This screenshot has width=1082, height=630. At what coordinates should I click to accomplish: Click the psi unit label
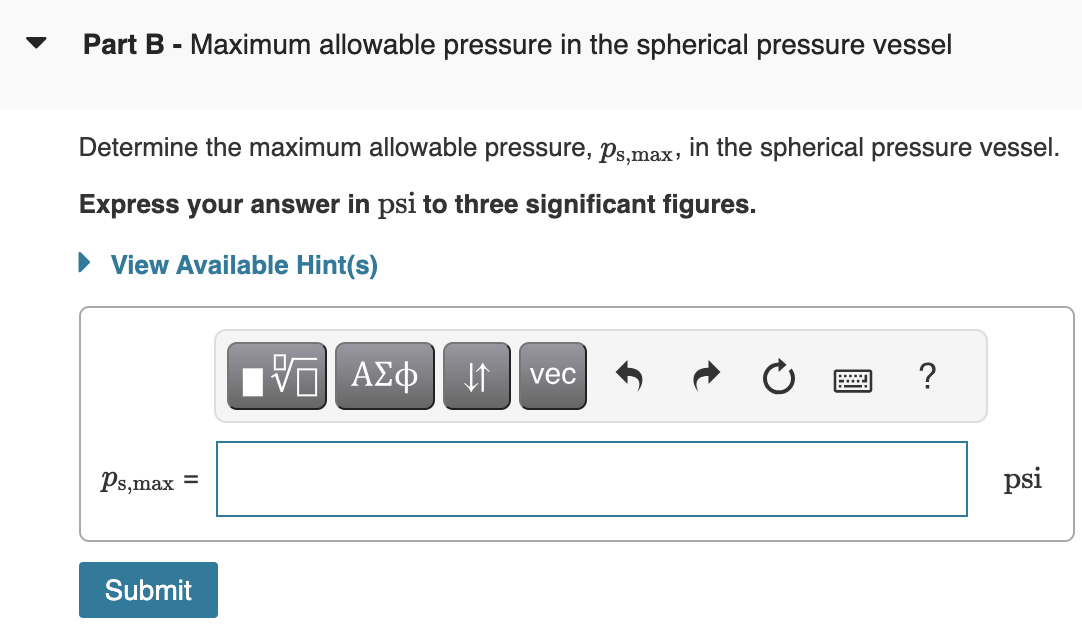tap(1022, 479)
